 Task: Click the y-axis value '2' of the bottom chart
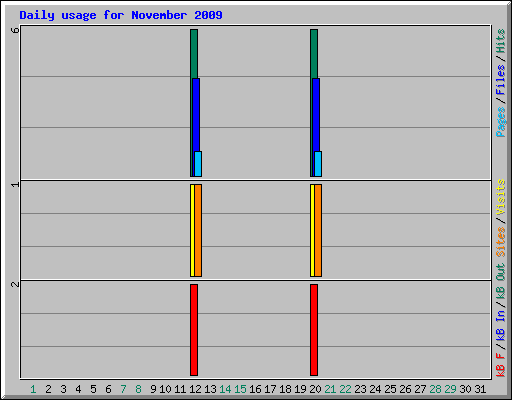coord(15,284)
